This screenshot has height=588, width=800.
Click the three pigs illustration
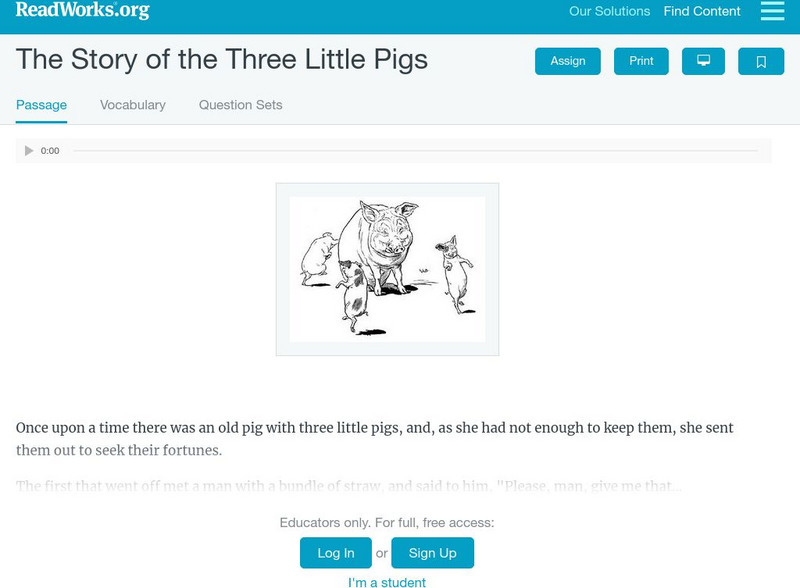(x=387, y=269)
